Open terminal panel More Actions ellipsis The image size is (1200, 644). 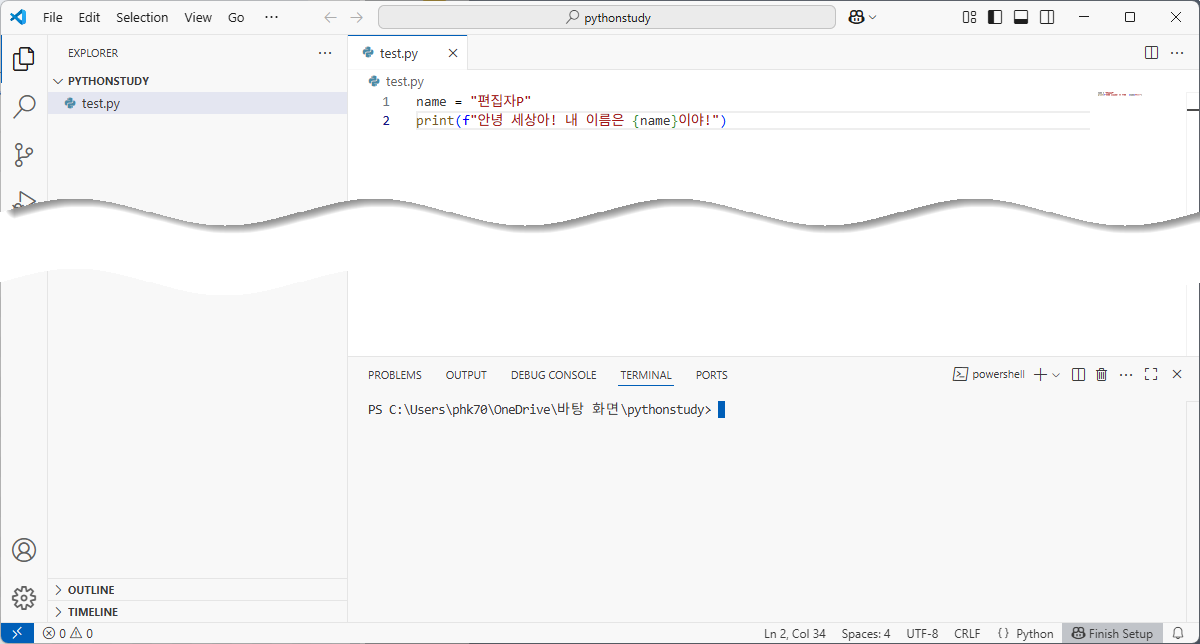pyautogui.click(x=1126, y=374)
